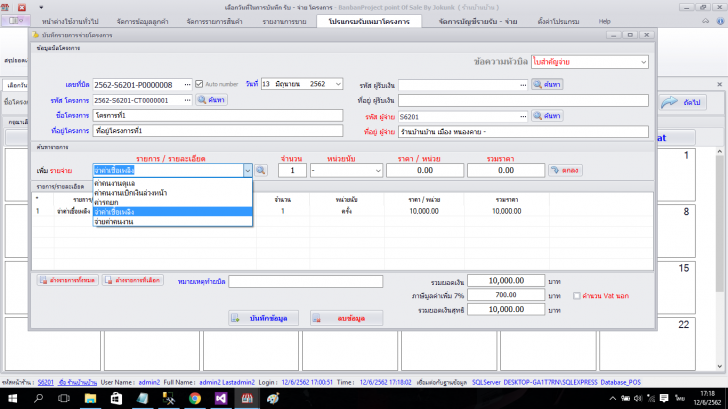728x409 pixels.
Task: Open Windows search in taskbar
Action: tap(39, 398)
